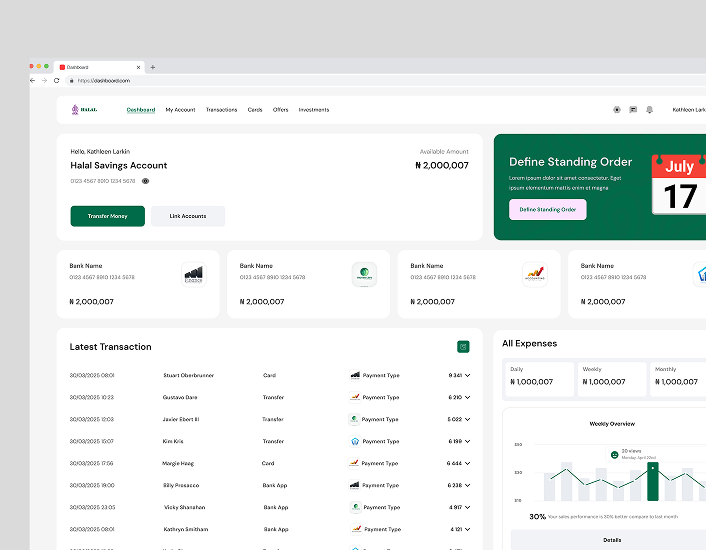Image resolution: width=706 pixels, height=550 pixels.
Task: Go to the Dashboard nav item
Action: point(141,109)
